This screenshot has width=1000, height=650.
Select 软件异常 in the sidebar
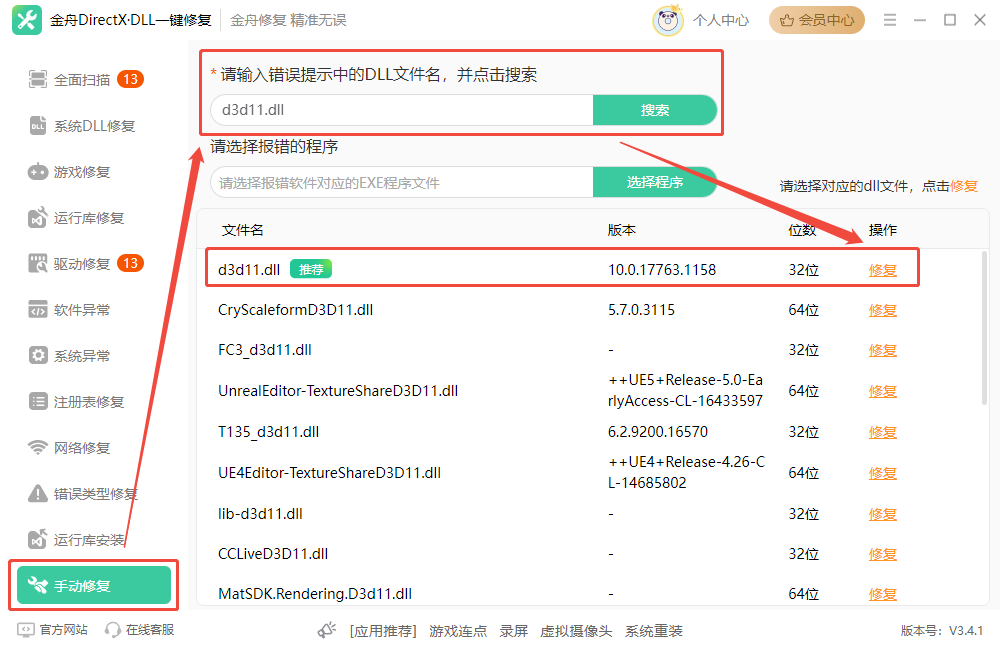[x=69, y=310]
